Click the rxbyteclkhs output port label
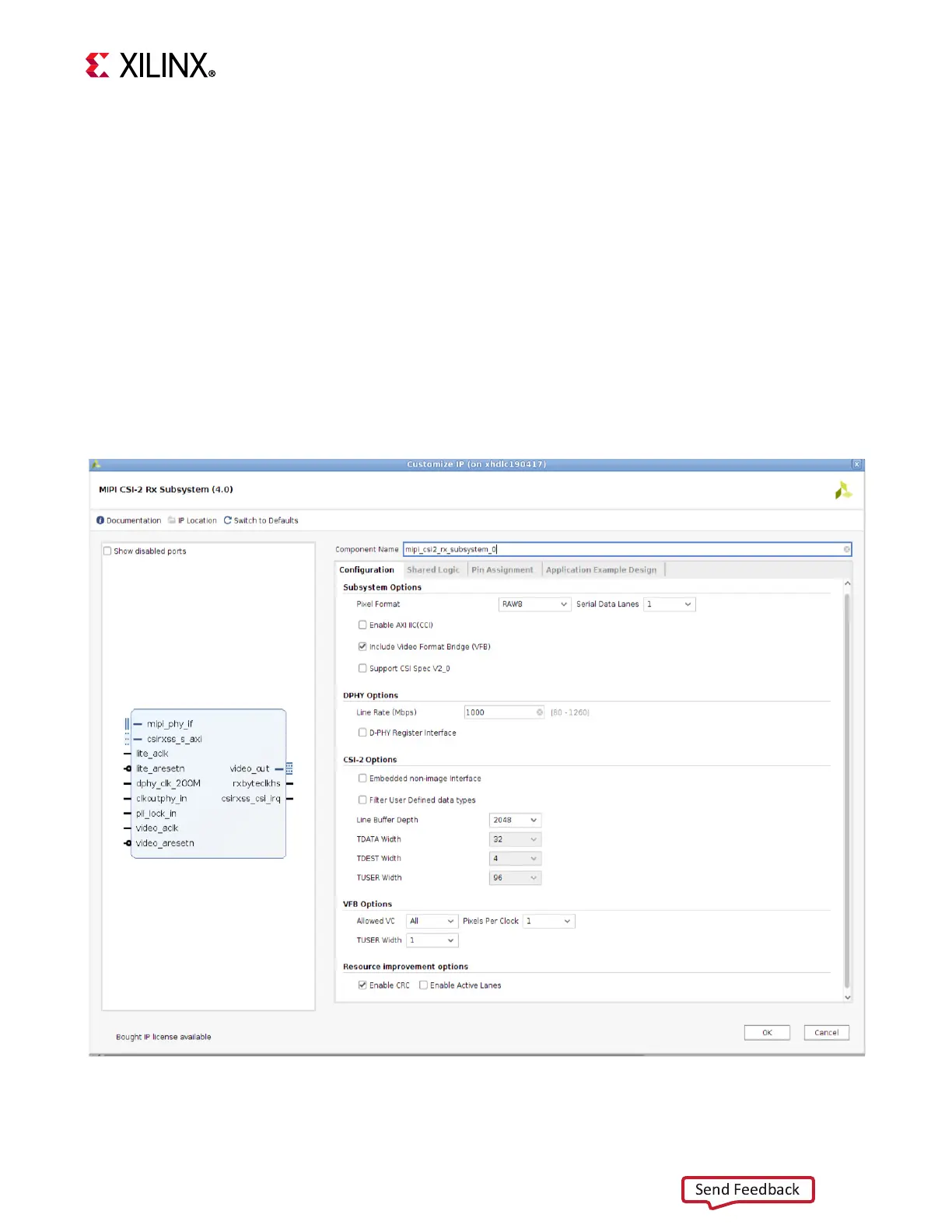Screen dimensions: 952x1232 (256, 783)
